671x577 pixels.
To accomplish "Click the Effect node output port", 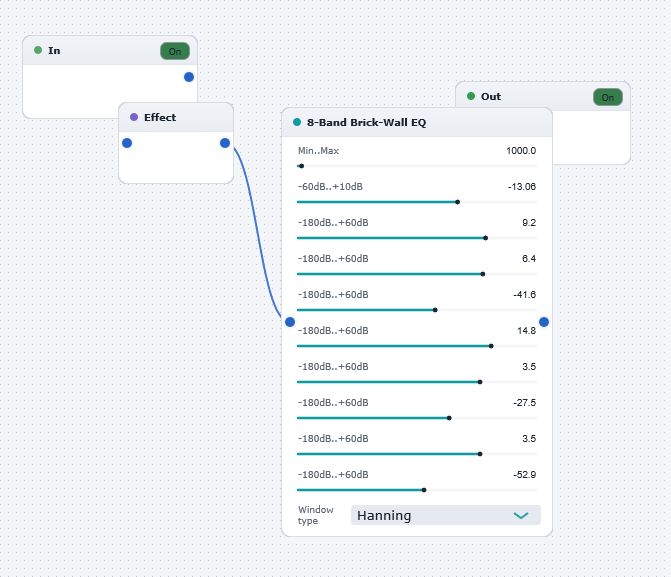I will pos(225,143).
